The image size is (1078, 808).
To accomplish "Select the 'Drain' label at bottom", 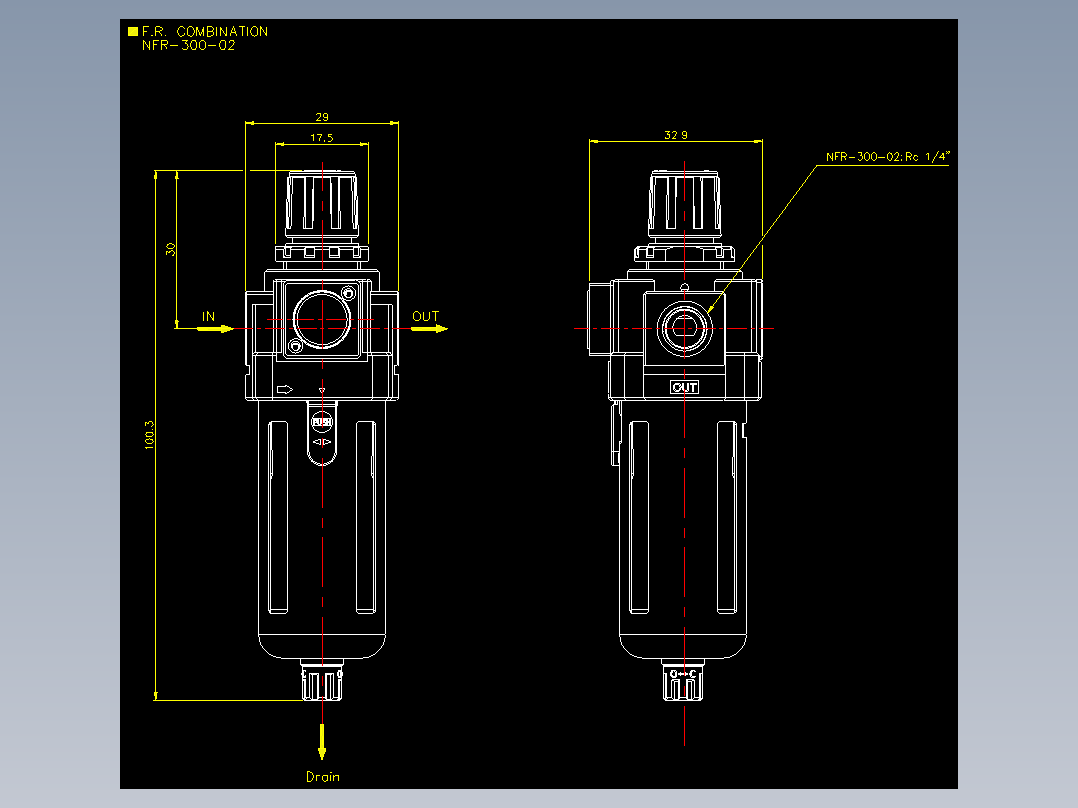I will [323, 776].
